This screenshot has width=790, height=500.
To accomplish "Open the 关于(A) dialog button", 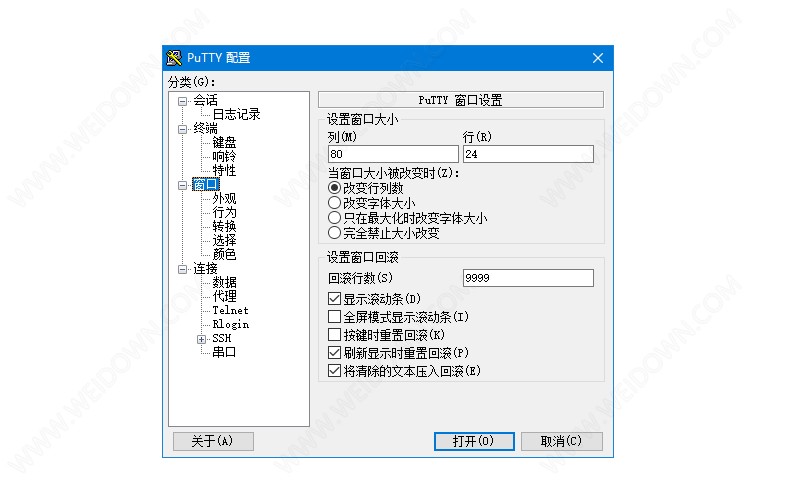I will (213, 442).
